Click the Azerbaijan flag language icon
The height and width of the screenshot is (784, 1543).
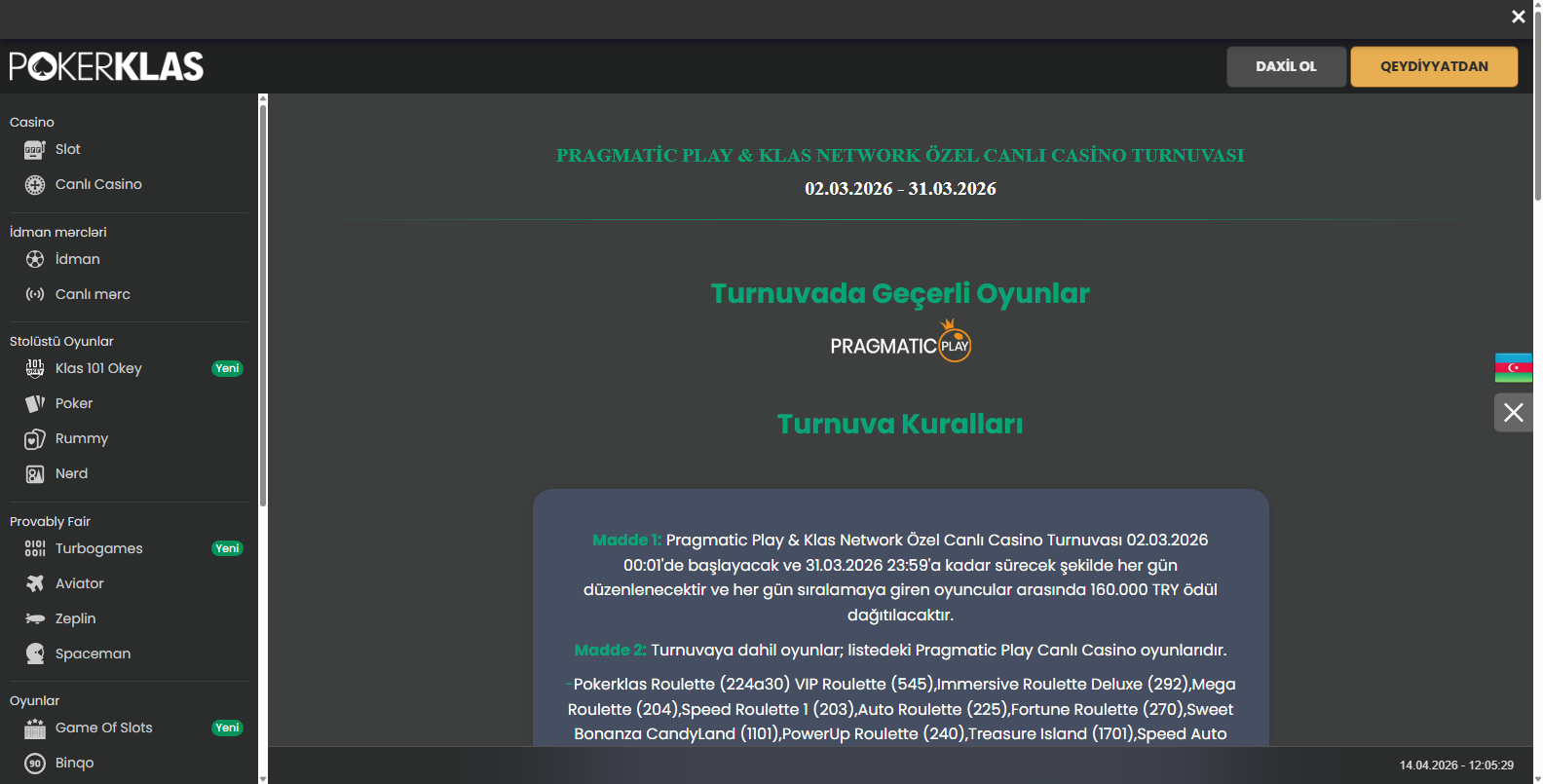tap(1513, 368)
